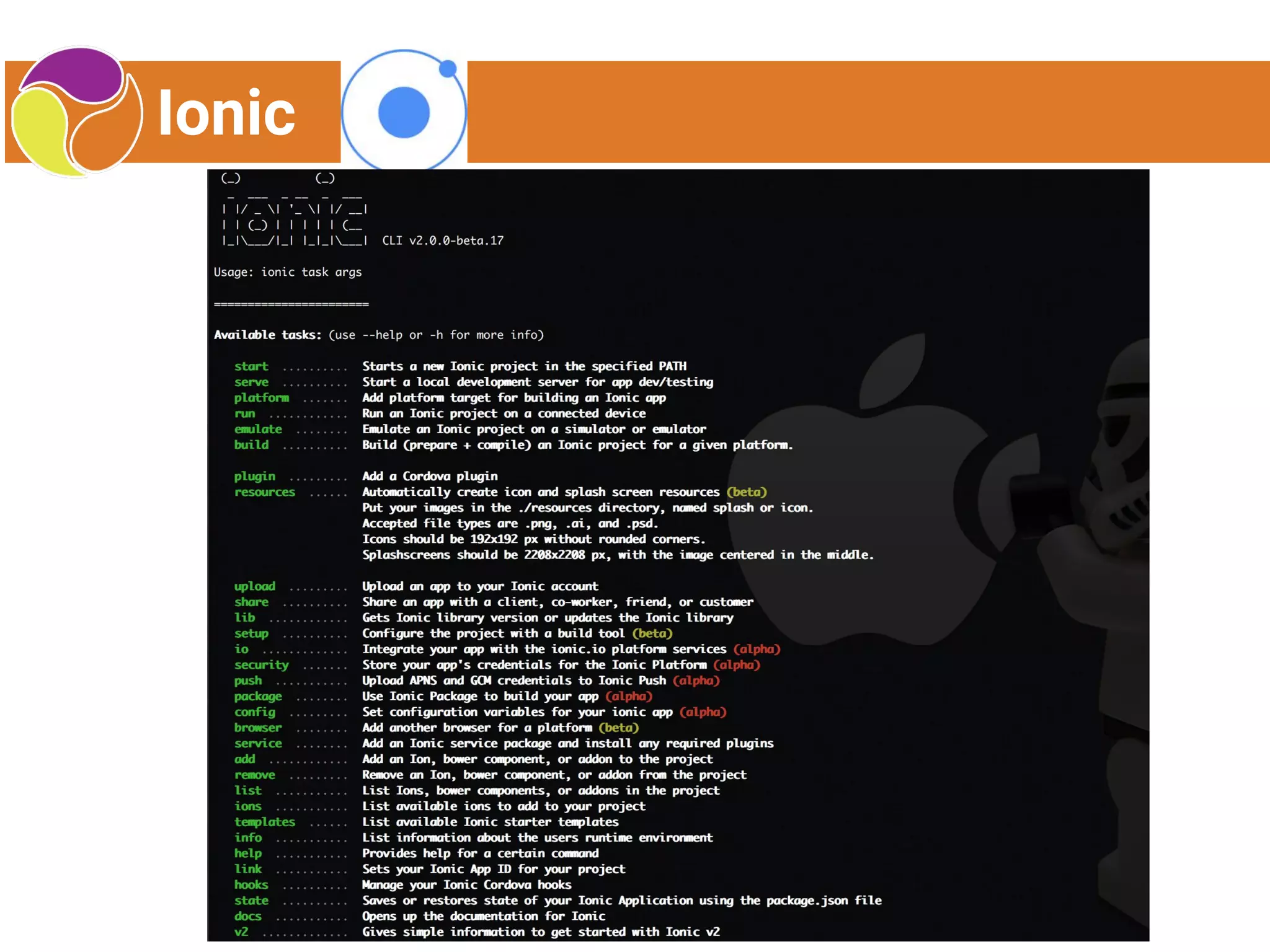Select the 'run' task name

(244, 413)
